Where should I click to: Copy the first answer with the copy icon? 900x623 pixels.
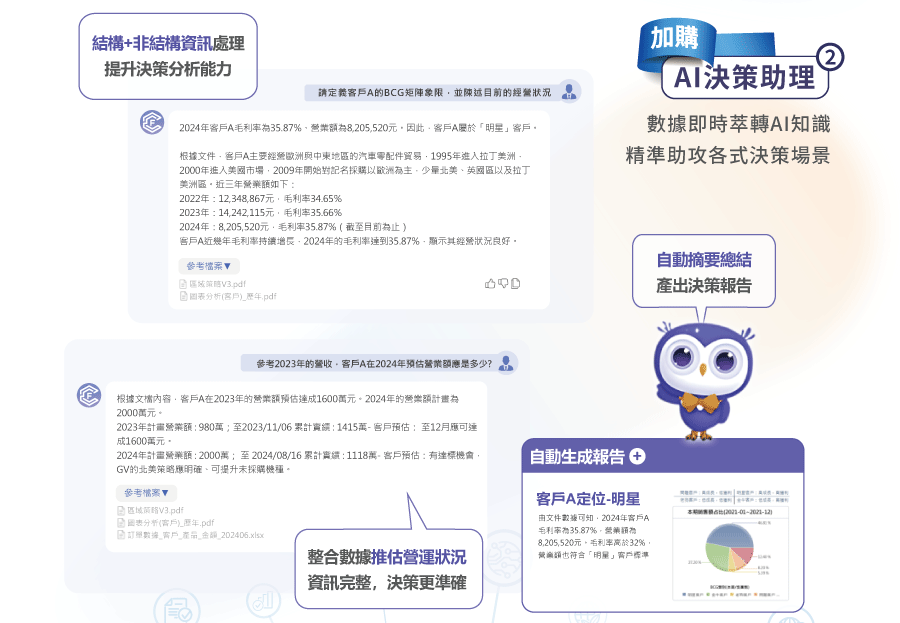pos(515,283)
